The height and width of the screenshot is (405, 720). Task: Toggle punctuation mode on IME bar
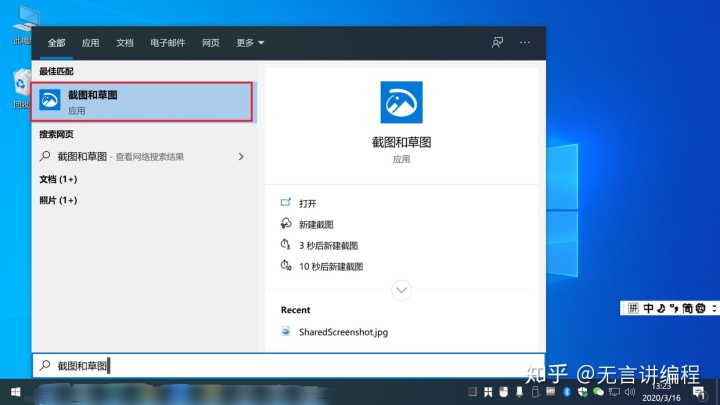pyautogui.click(x=674, y=308)
